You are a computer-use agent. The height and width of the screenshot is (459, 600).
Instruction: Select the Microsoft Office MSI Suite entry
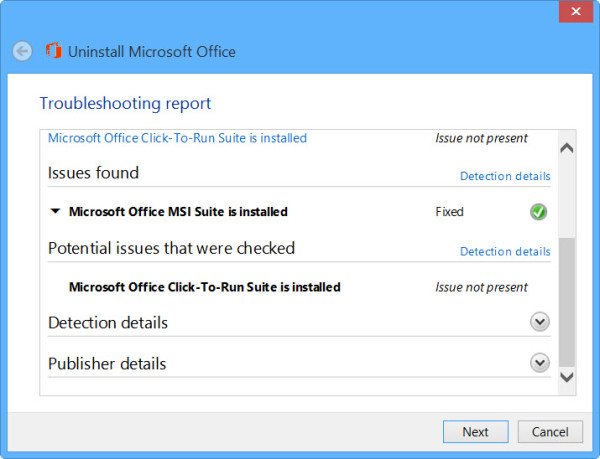(x=178, y=212)
